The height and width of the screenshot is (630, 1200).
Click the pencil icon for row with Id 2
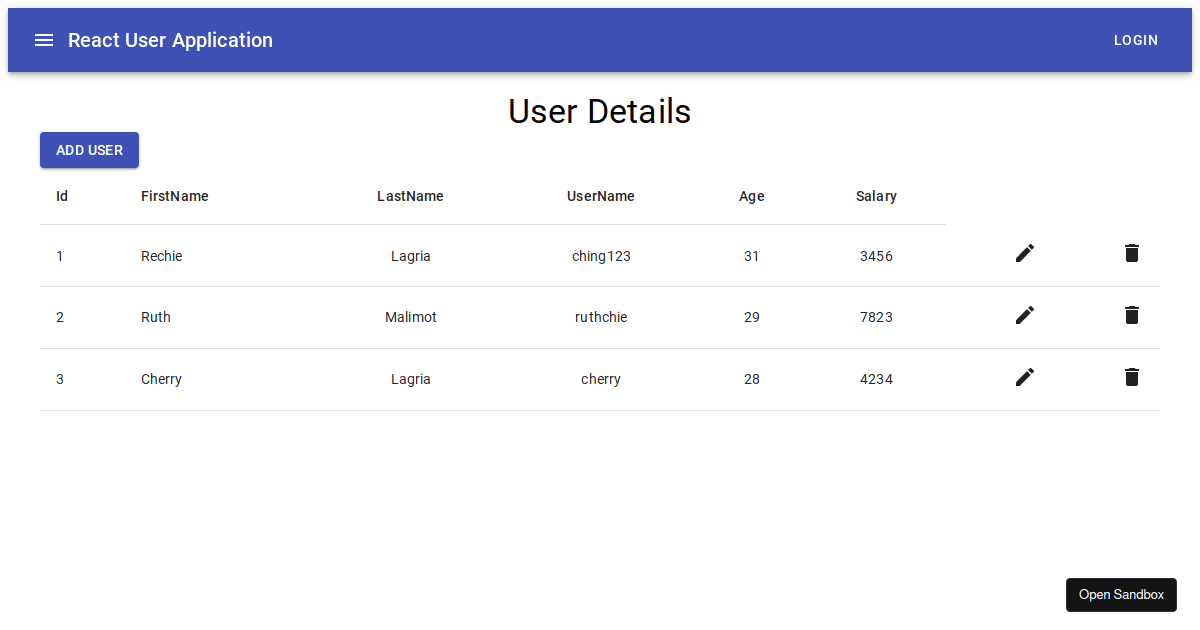[x=1024, y=315]
